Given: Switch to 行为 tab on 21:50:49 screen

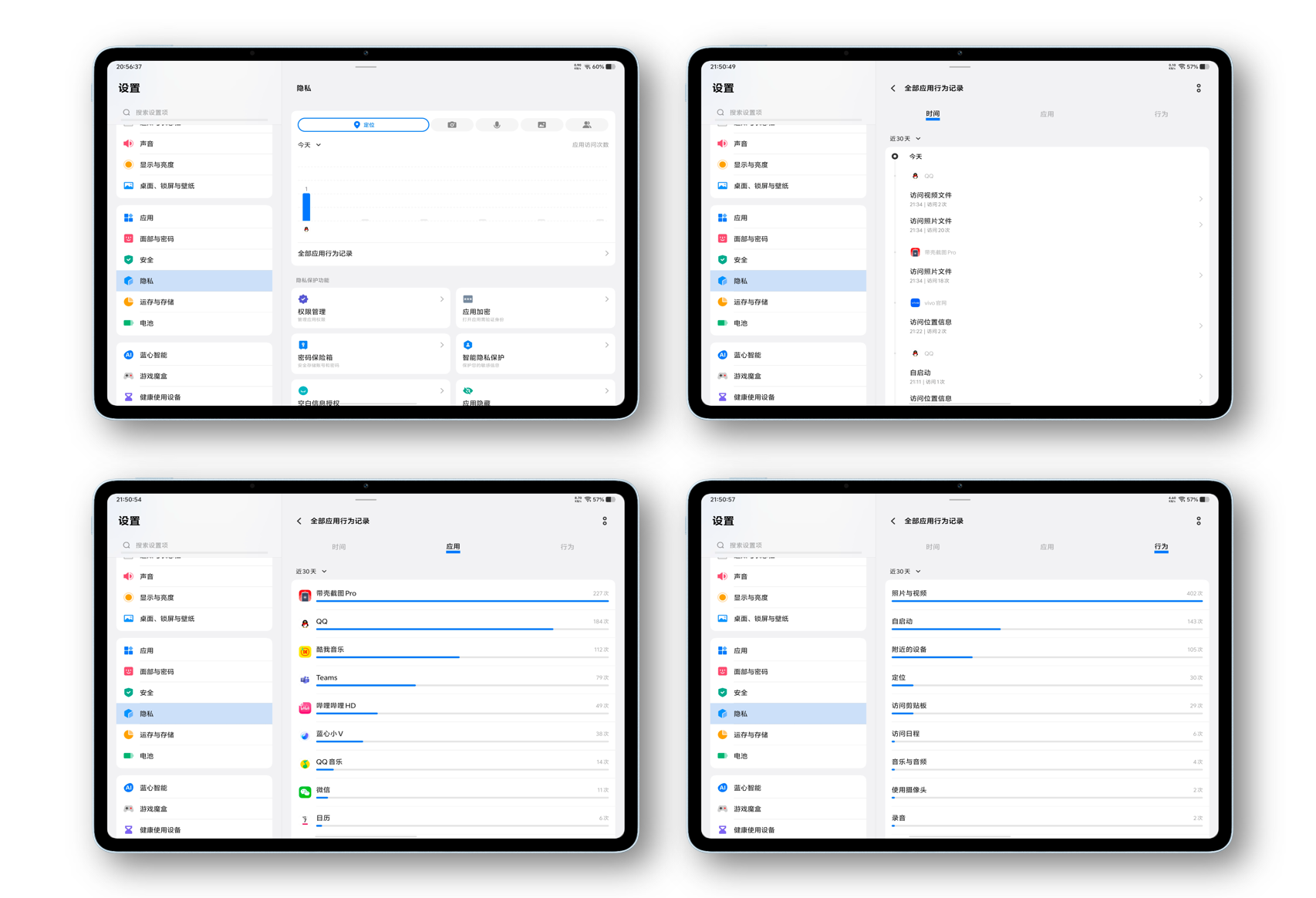Looking at the screenshot, I should 1161,114.
